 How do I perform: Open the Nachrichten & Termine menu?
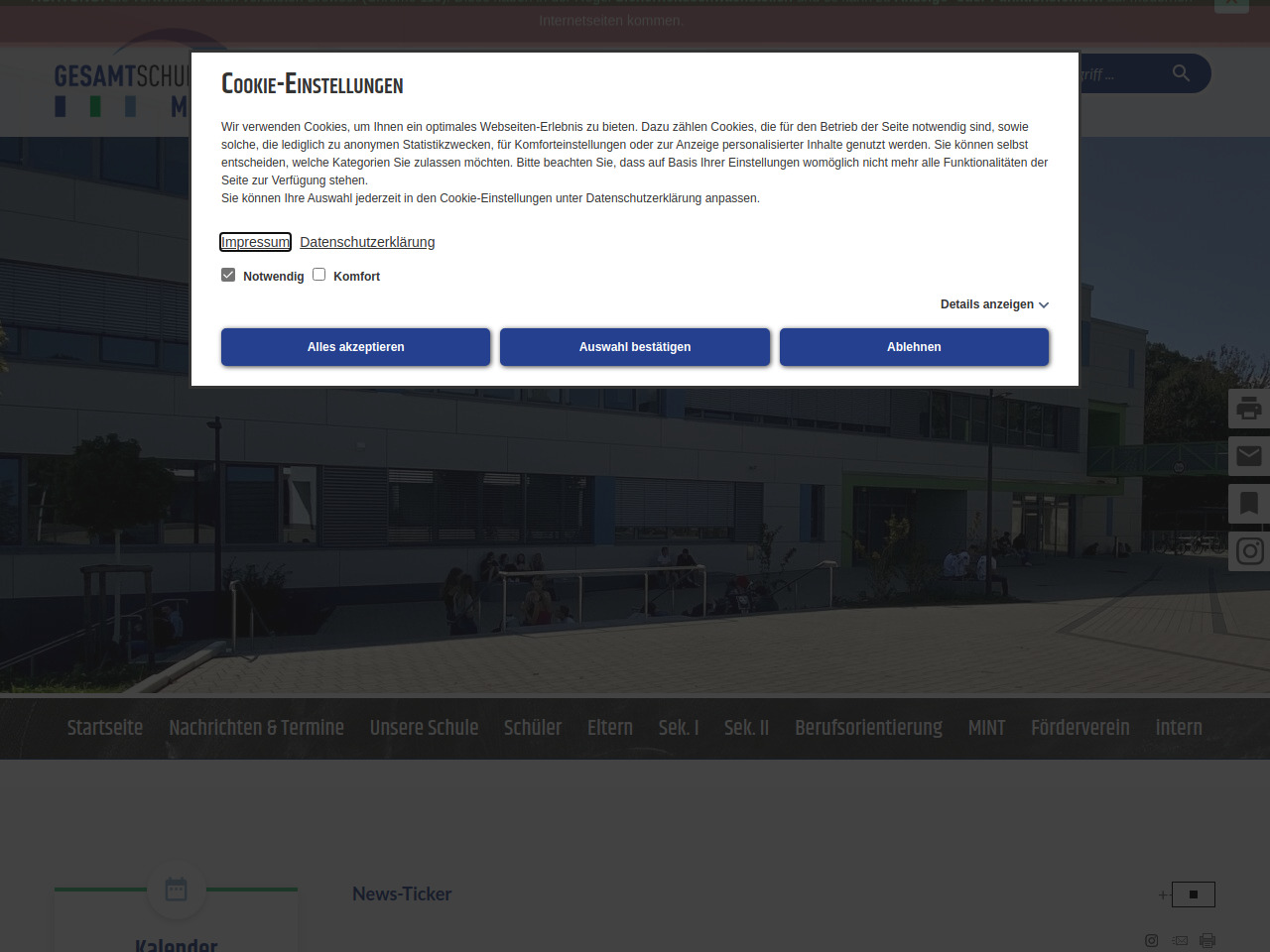(256, 728)
